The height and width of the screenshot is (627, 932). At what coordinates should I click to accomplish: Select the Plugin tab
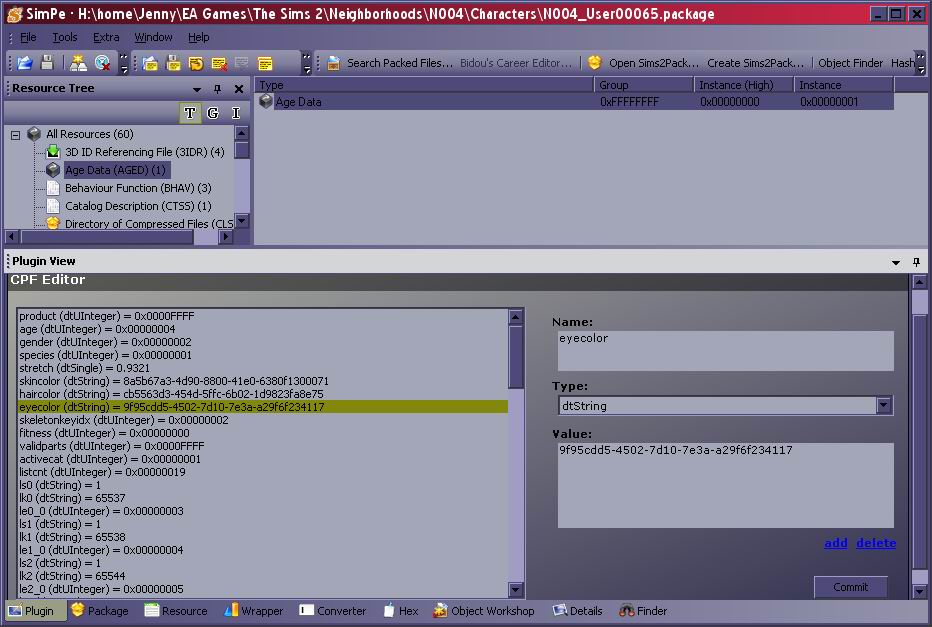36,610
